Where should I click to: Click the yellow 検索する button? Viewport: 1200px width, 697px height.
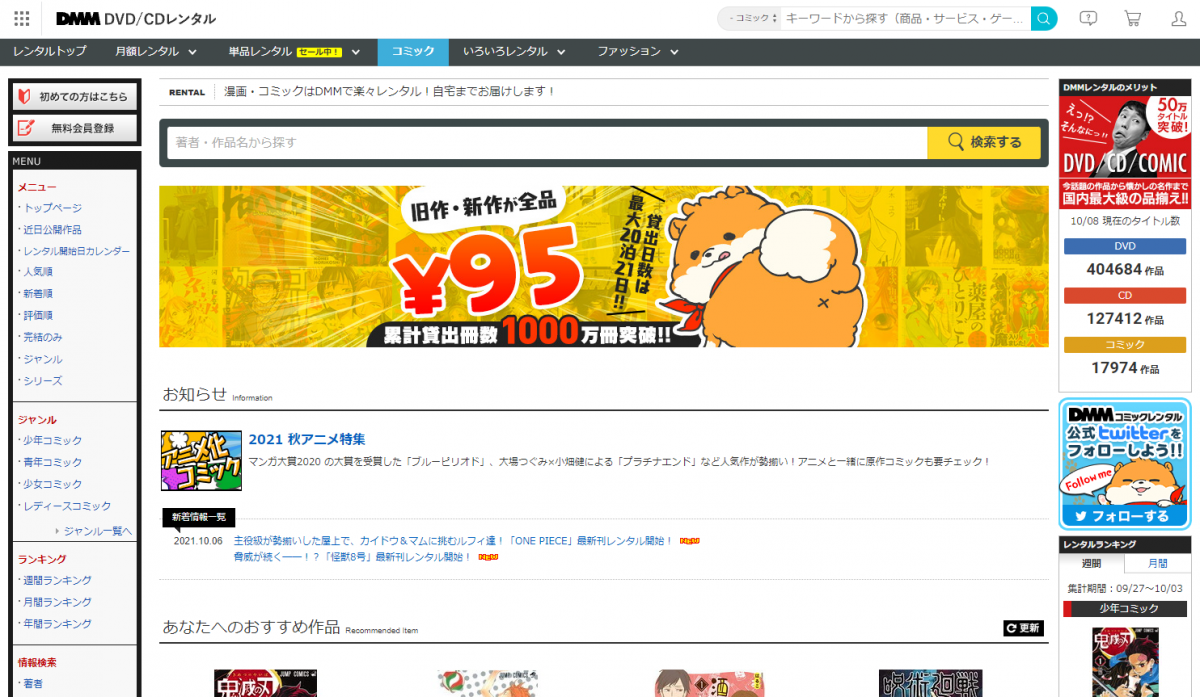click(x=984, y=142)
